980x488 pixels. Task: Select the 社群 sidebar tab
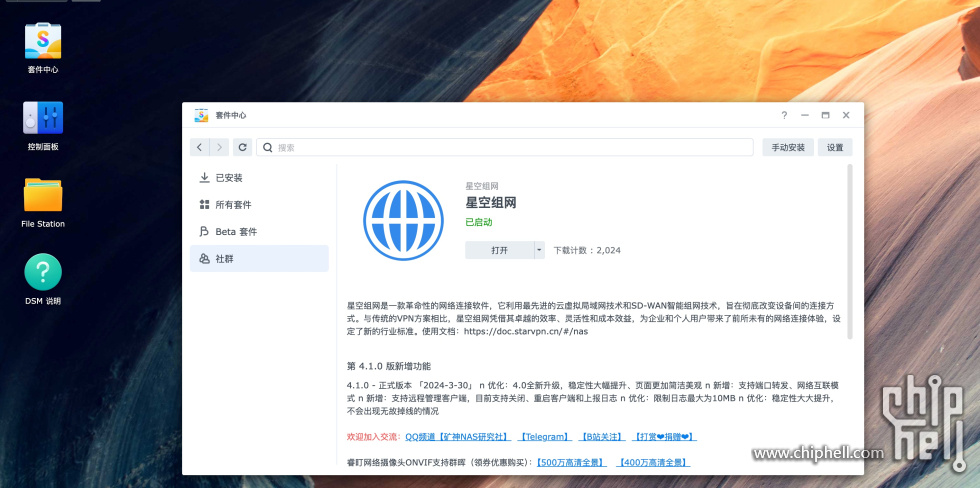click(x=259, y=259)
